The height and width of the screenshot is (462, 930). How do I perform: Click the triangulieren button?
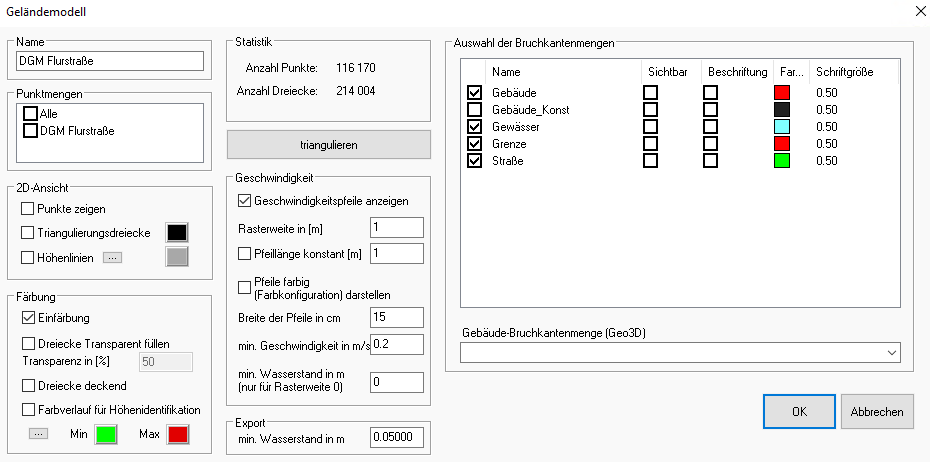[329, 145]
